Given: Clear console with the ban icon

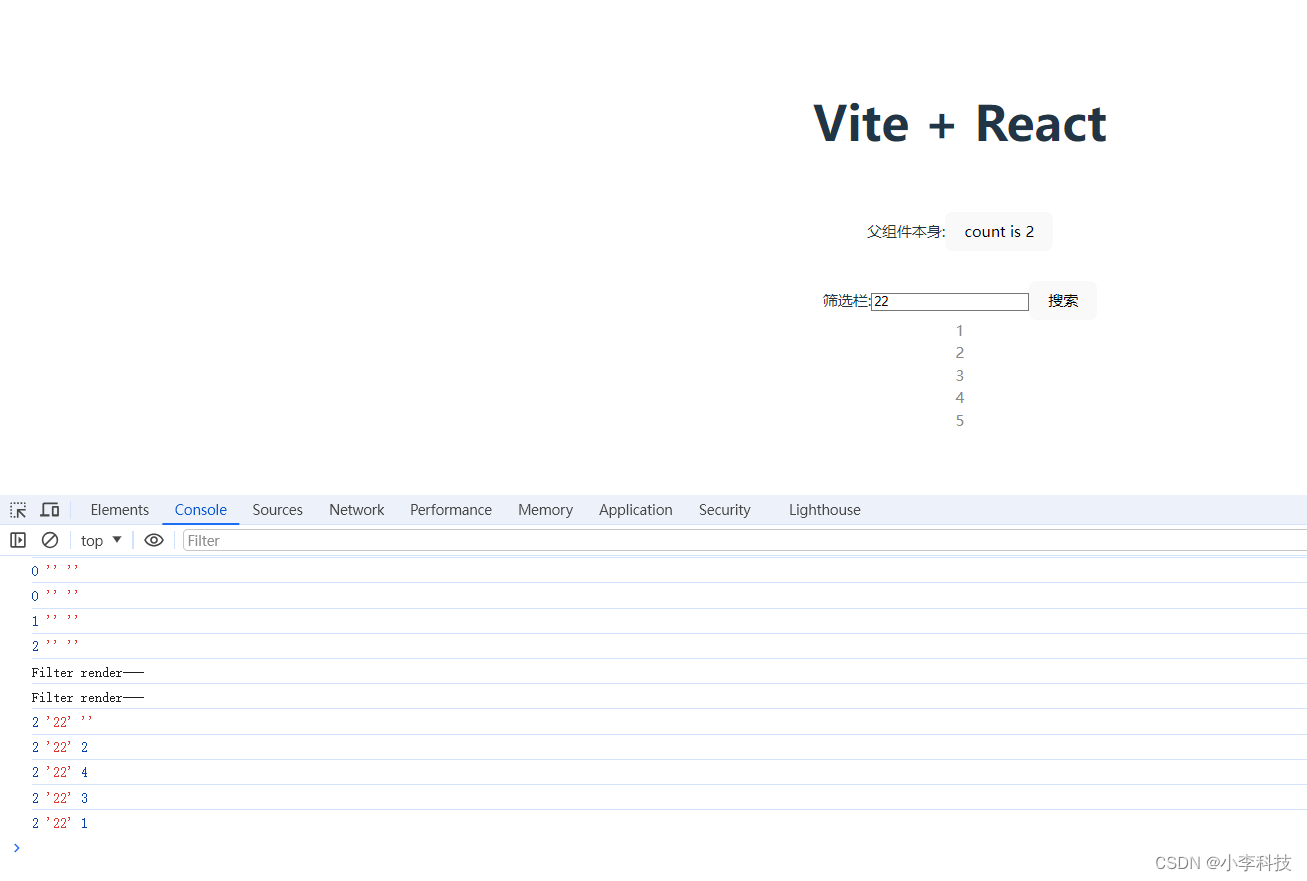Looking at the screenshot, I should point(50,540).
